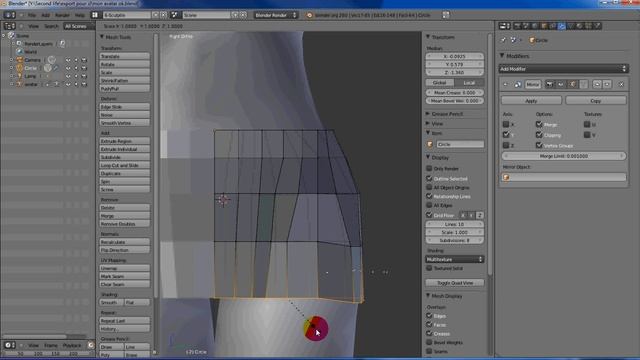Adjust the Mean Crease value slider
640x360 pixels.
pos(455,93)
